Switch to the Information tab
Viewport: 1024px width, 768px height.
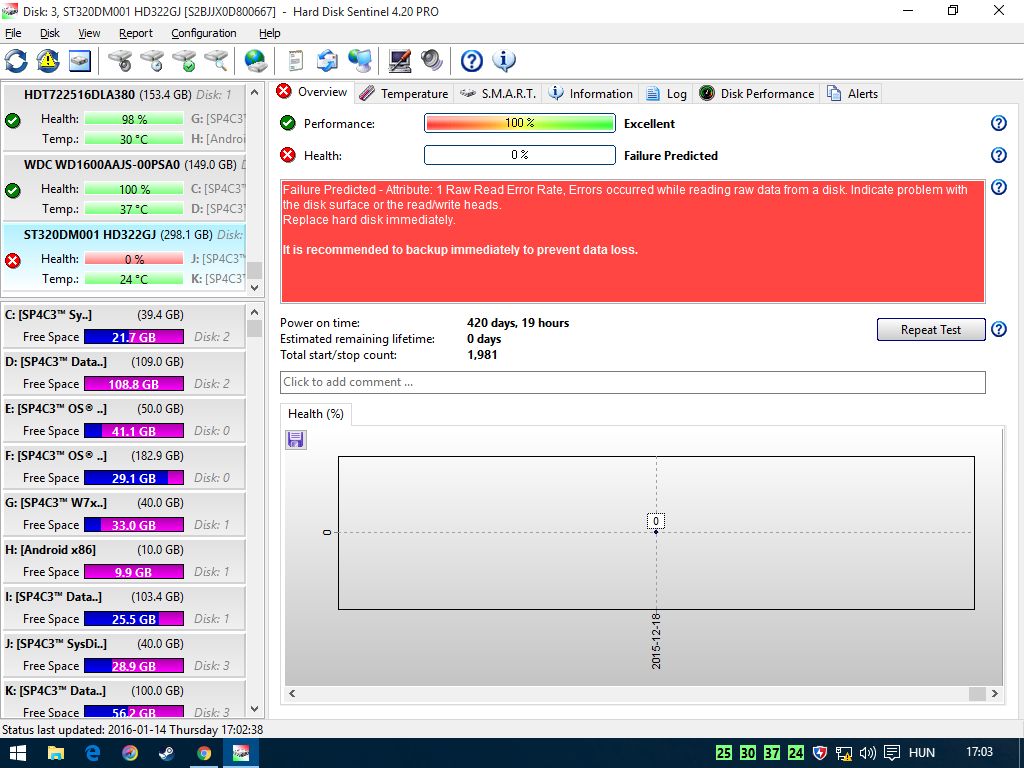pyautogui.click(x=591, y=93)
